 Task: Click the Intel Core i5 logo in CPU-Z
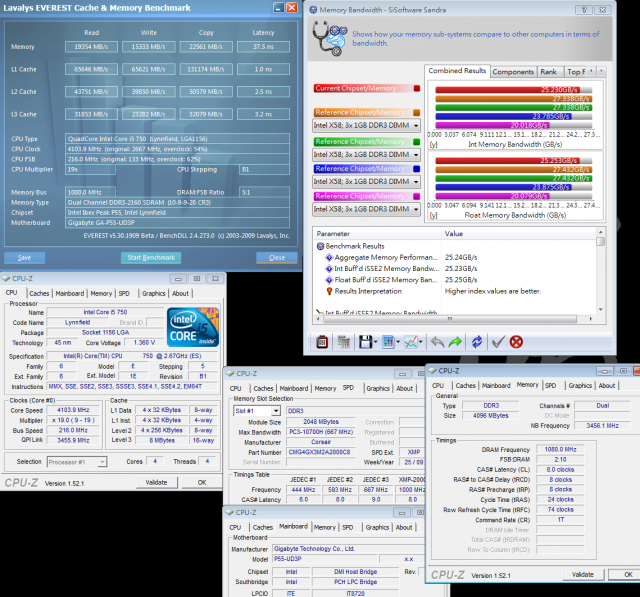(x=193, y=327)
